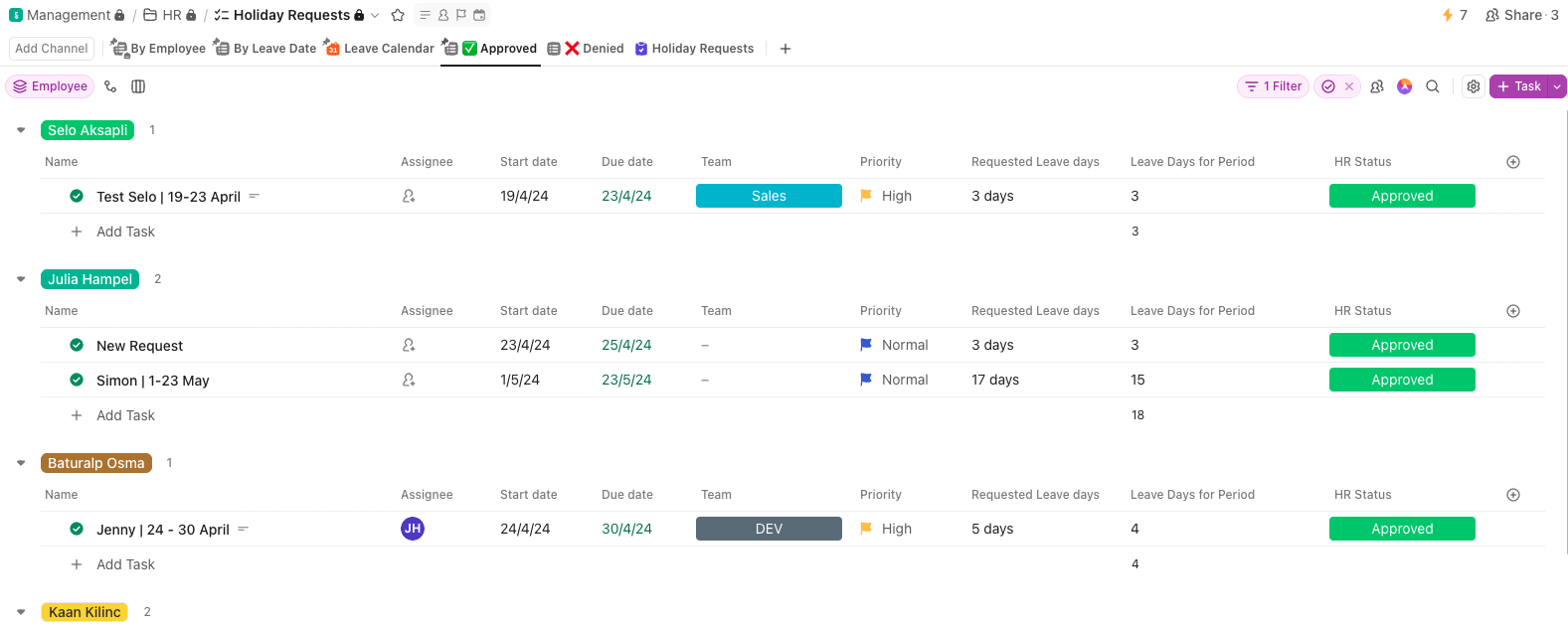Switch to Leave Calendar view tab
This screenshot has width=1568, height=625.
(x=388, y=49)
